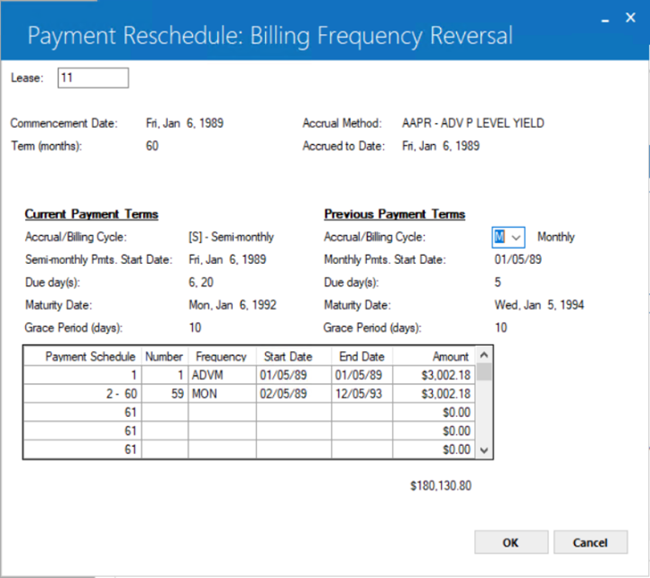Click the Amount column header
Image resolution: width=650 pixels, height=578 pixels.
tap(434, 356)
